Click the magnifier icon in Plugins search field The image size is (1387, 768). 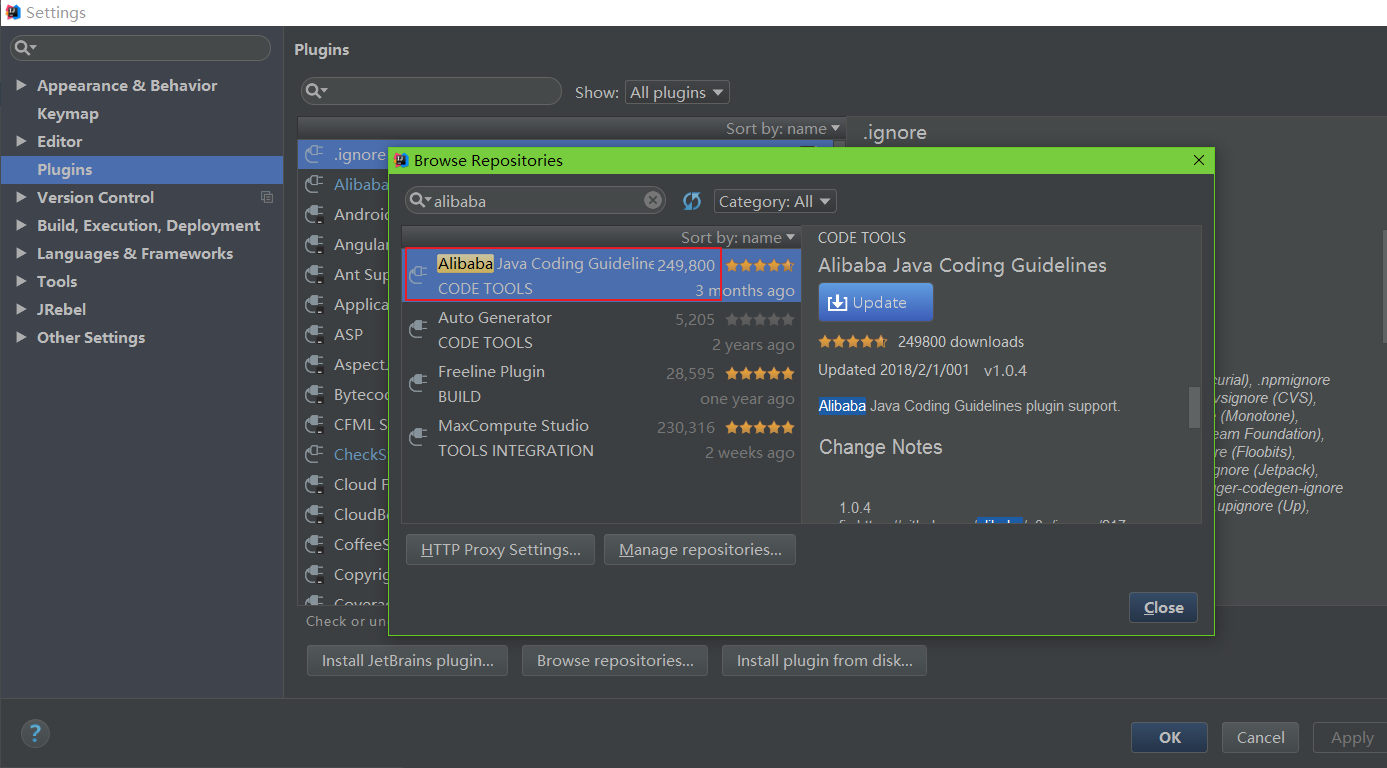(316, 91)
